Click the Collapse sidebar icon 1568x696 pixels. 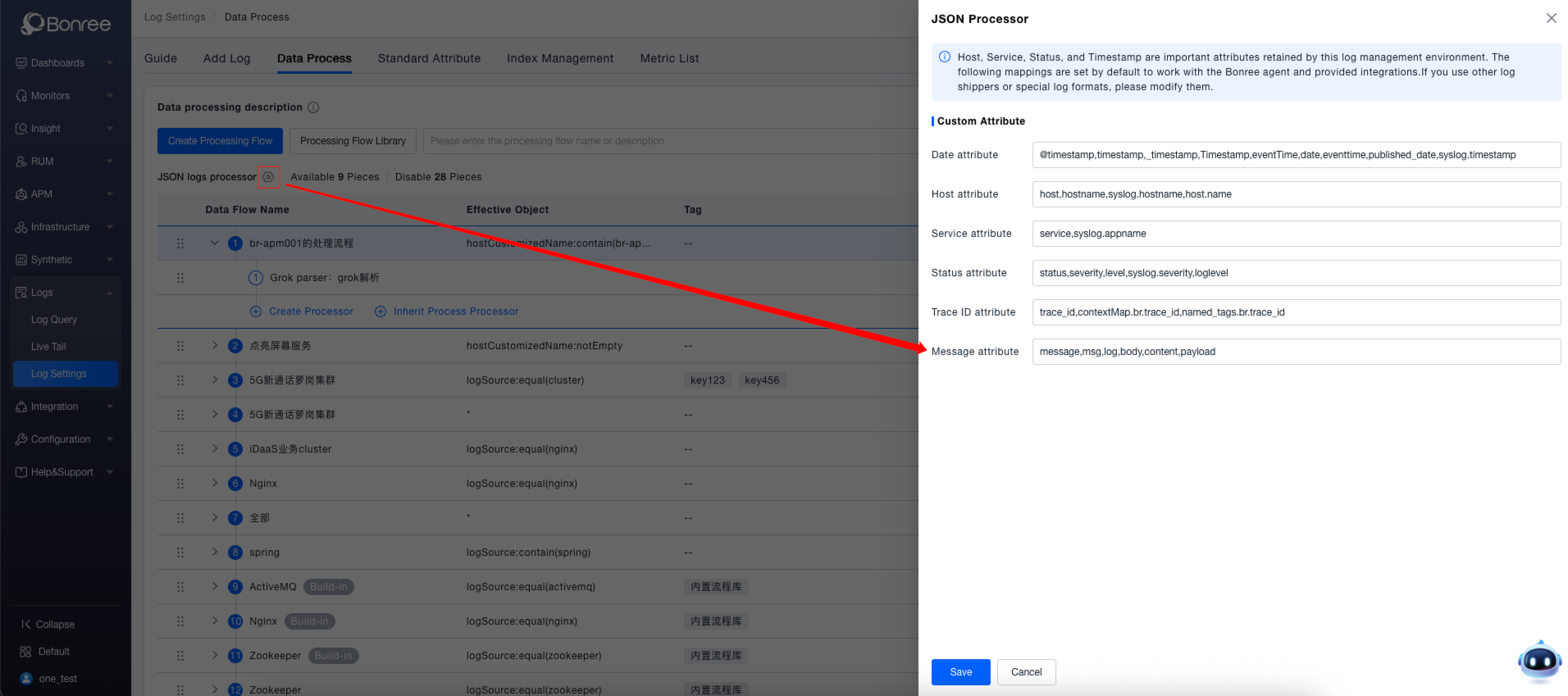pos(26,625)
